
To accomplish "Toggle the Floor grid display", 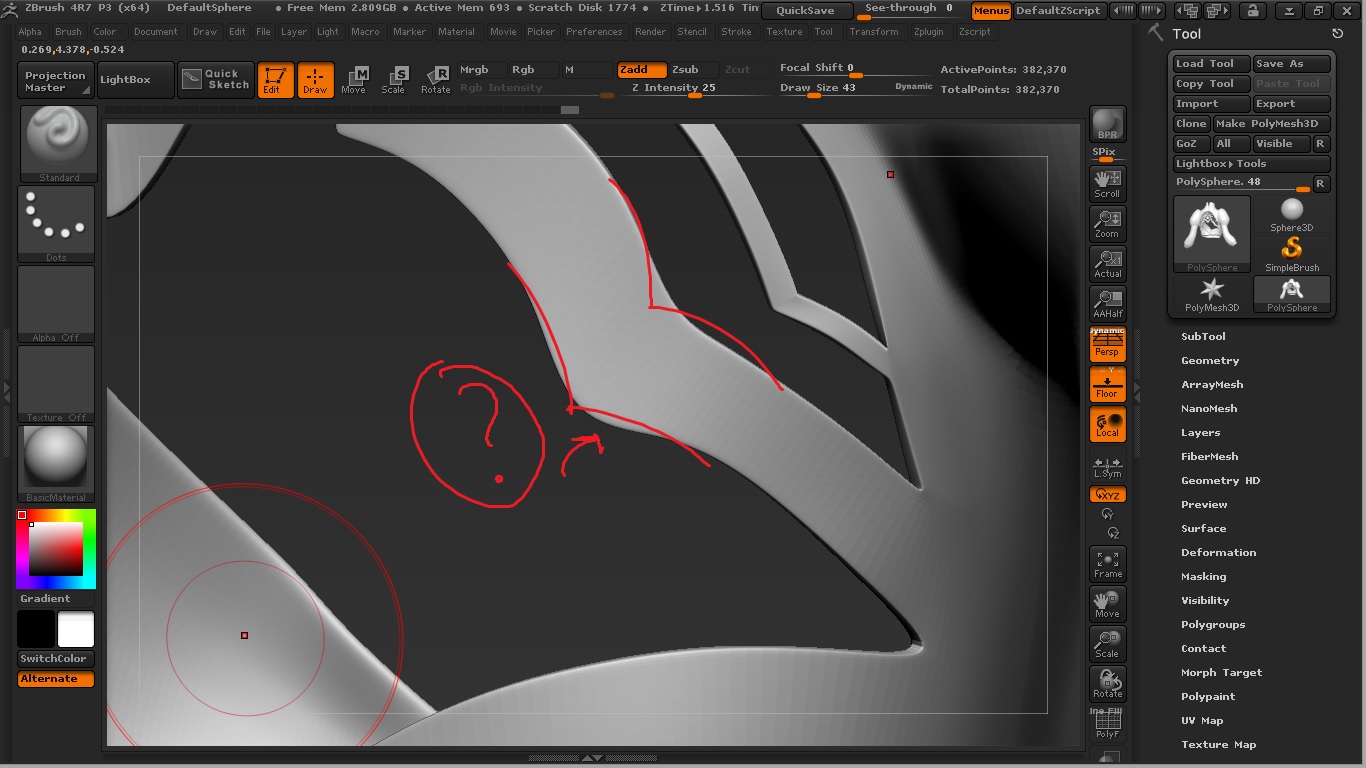I will coord(1107,384).
